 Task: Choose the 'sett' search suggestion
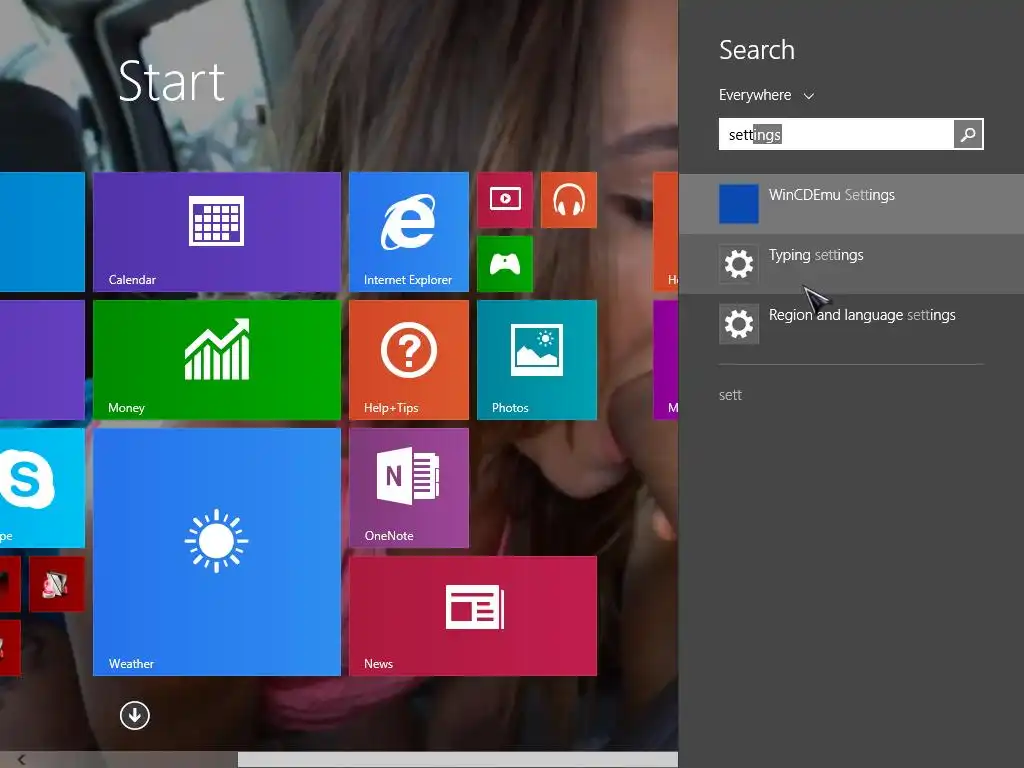[x=730, y=395]
